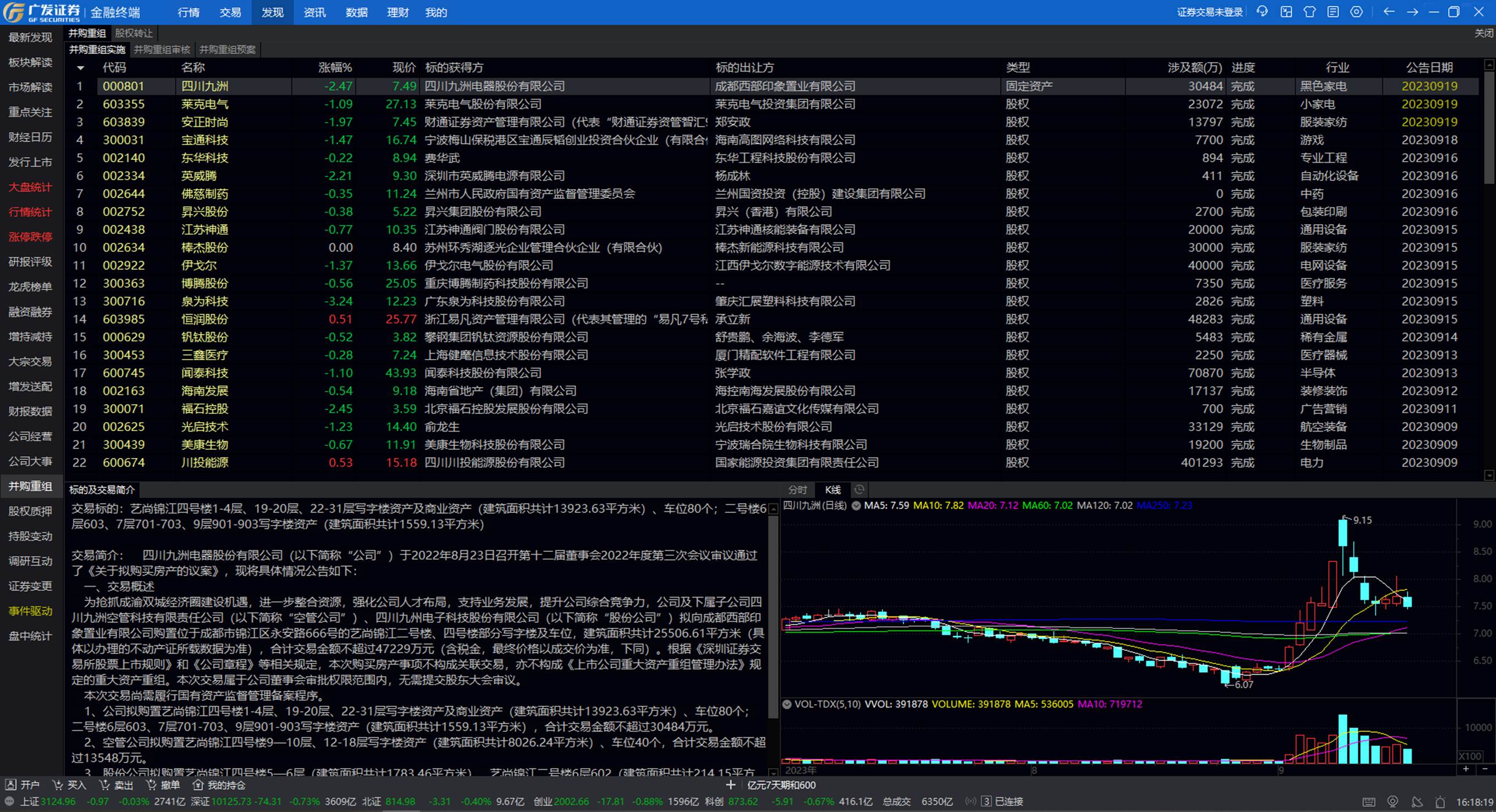Open the news list icon in title bar
This screenshot has width=1496, height=812.
(1333, 12)
